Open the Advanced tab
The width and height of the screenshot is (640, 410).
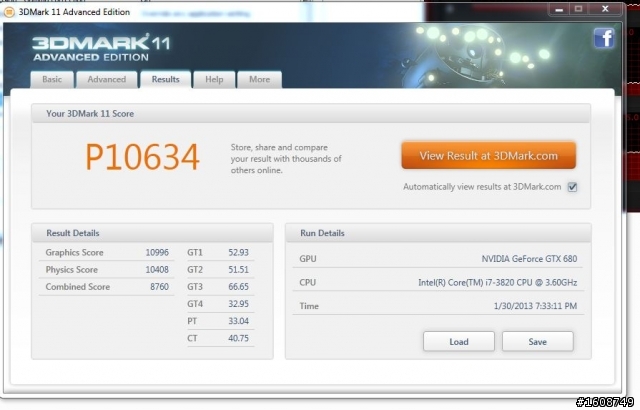pos(107,80)
